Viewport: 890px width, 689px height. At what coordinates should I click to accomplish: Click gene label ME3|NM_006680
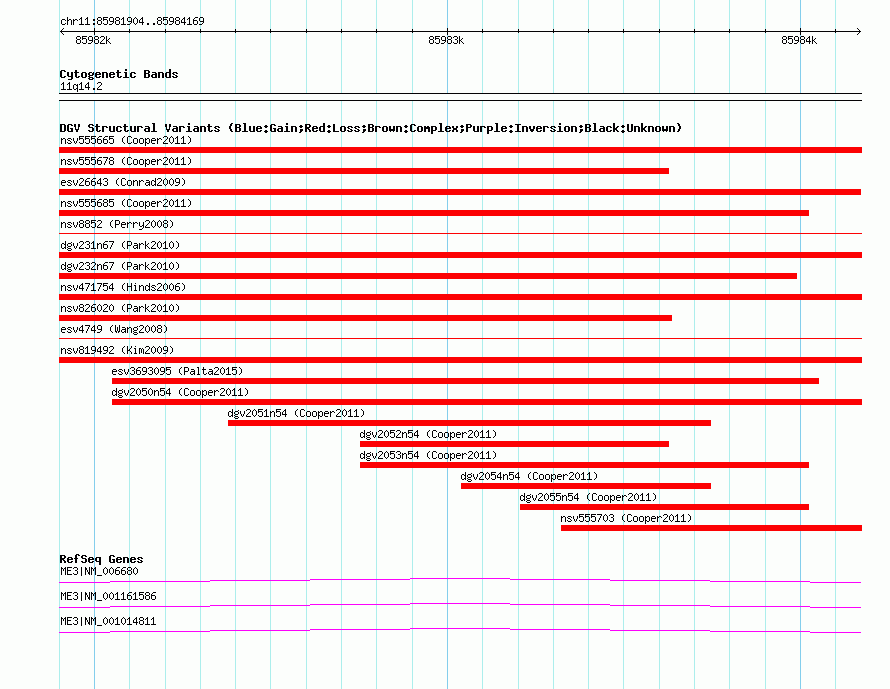click(x=99, y=572)
